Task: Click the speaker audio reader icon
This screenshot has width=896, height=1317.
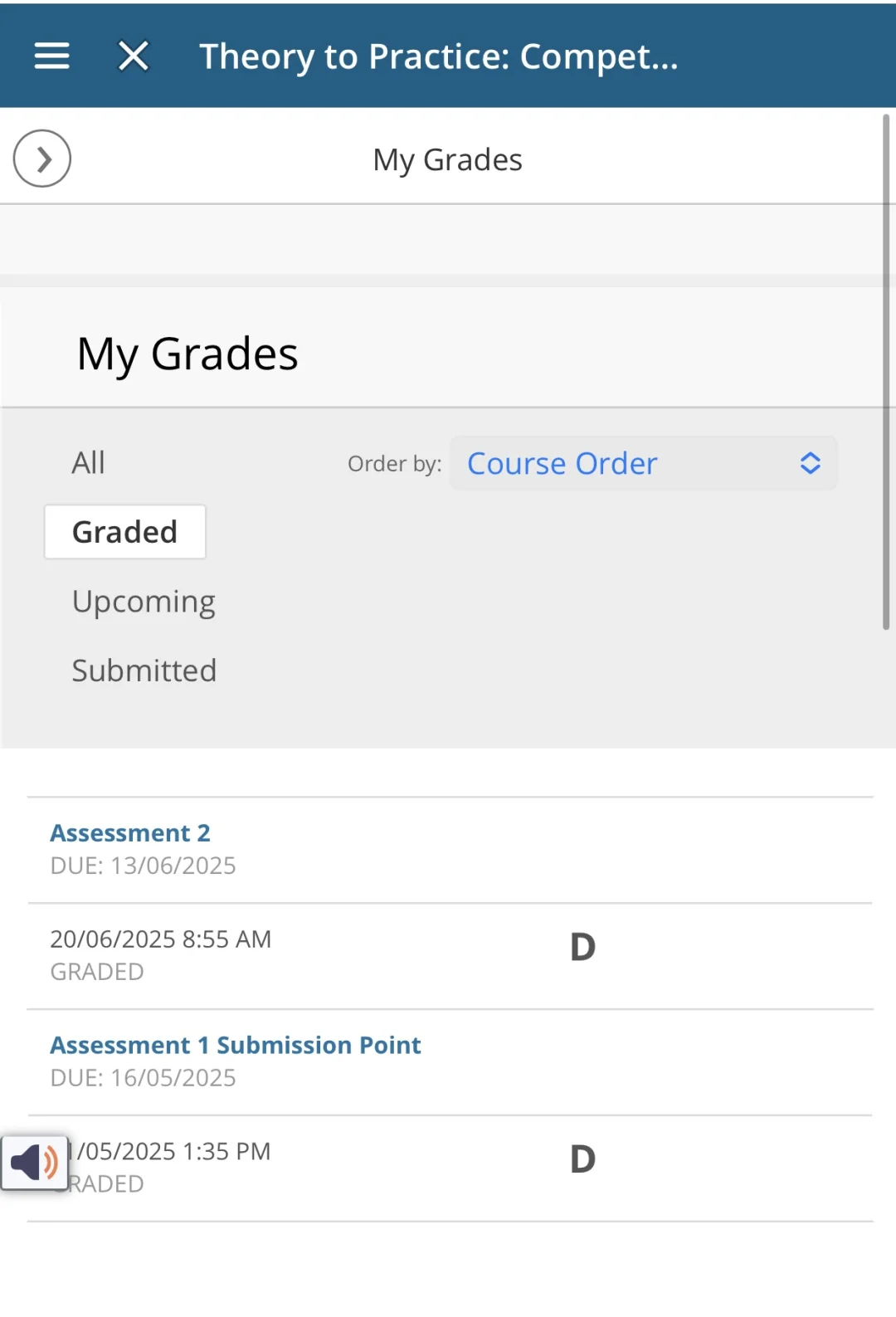Action: 34,1163
